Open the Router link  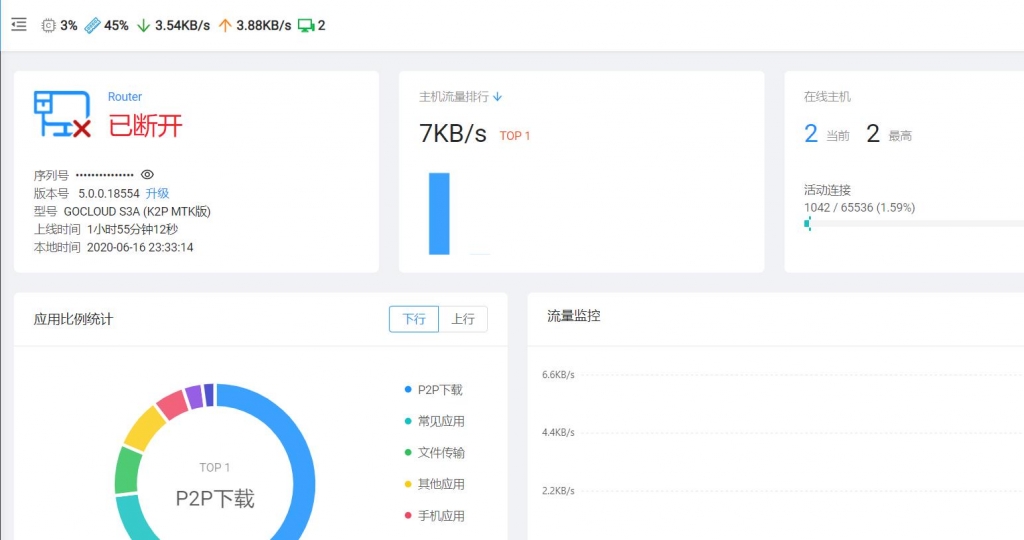125,97
